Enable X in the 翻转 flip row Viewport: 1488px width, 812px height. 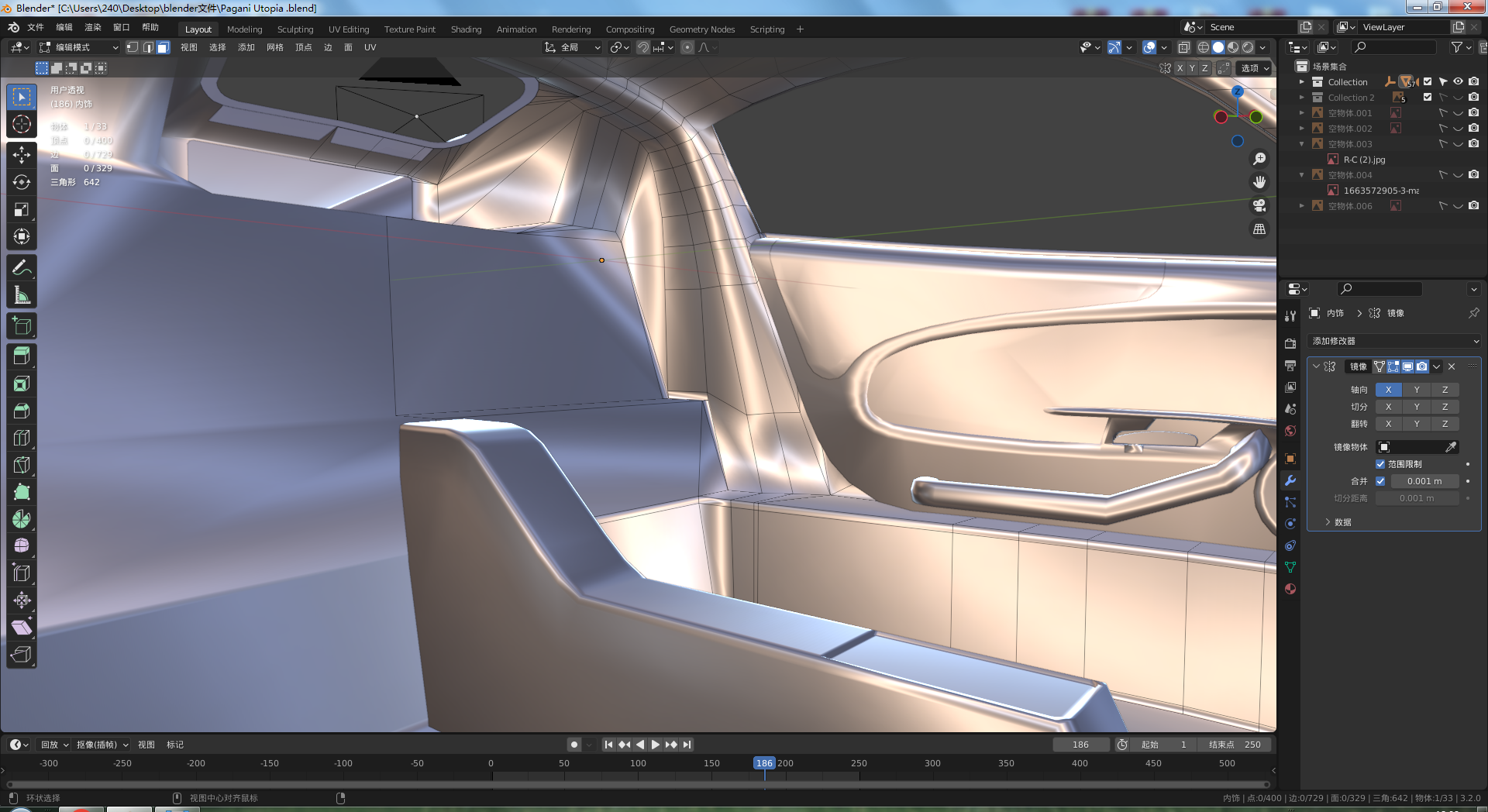[1389, 424]
